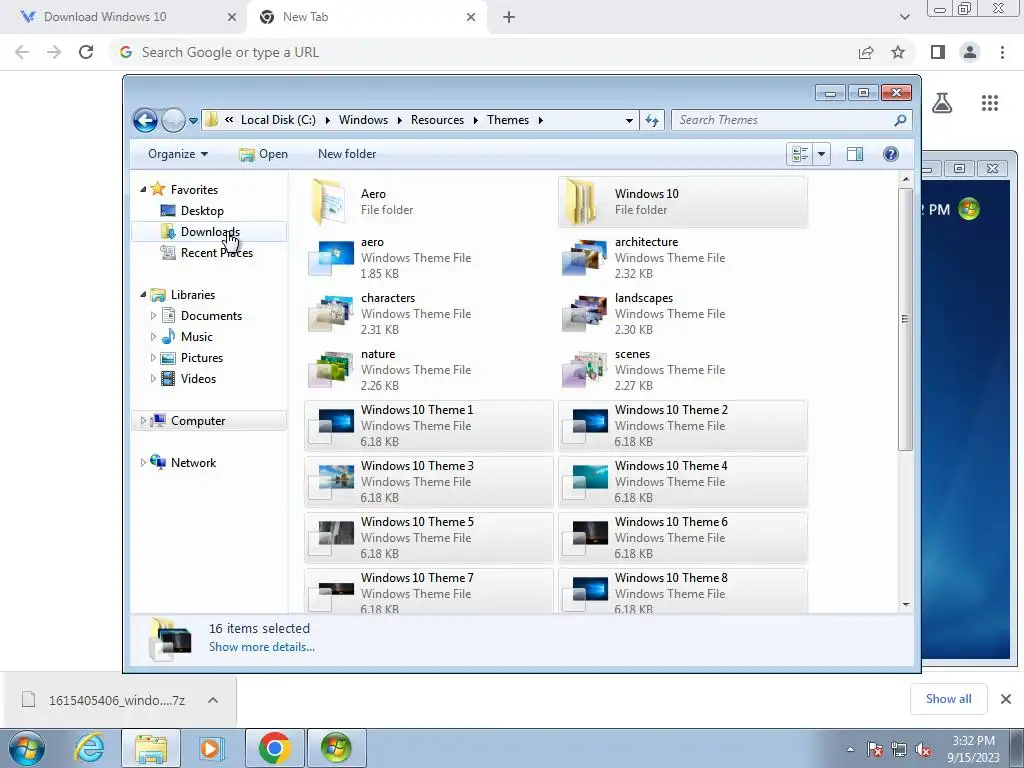The image size is (1024, 768).
Task: Open Recent Places in Favorites
Action: [x=216, y=253]
